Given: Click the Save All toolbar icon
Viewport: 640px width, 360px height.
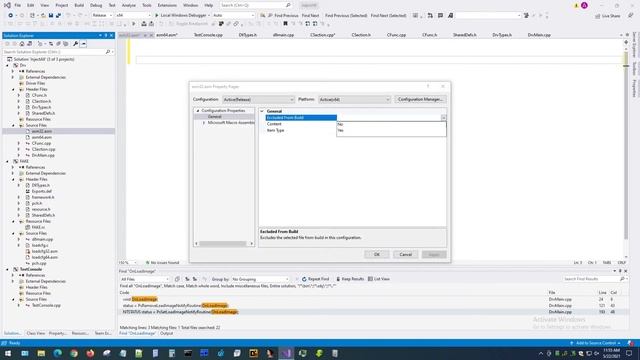Looking at the screenshot, I should coord(58,16).
